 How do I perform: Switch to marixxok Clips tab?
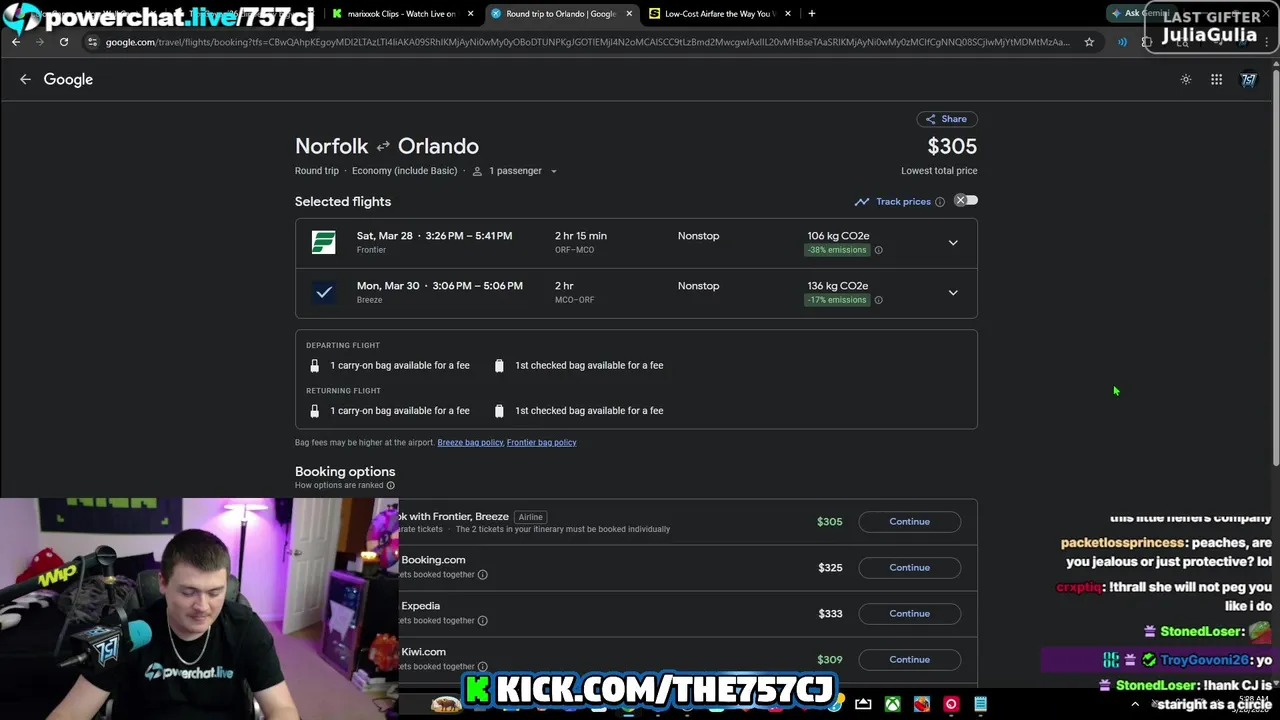tap(401, 14)
